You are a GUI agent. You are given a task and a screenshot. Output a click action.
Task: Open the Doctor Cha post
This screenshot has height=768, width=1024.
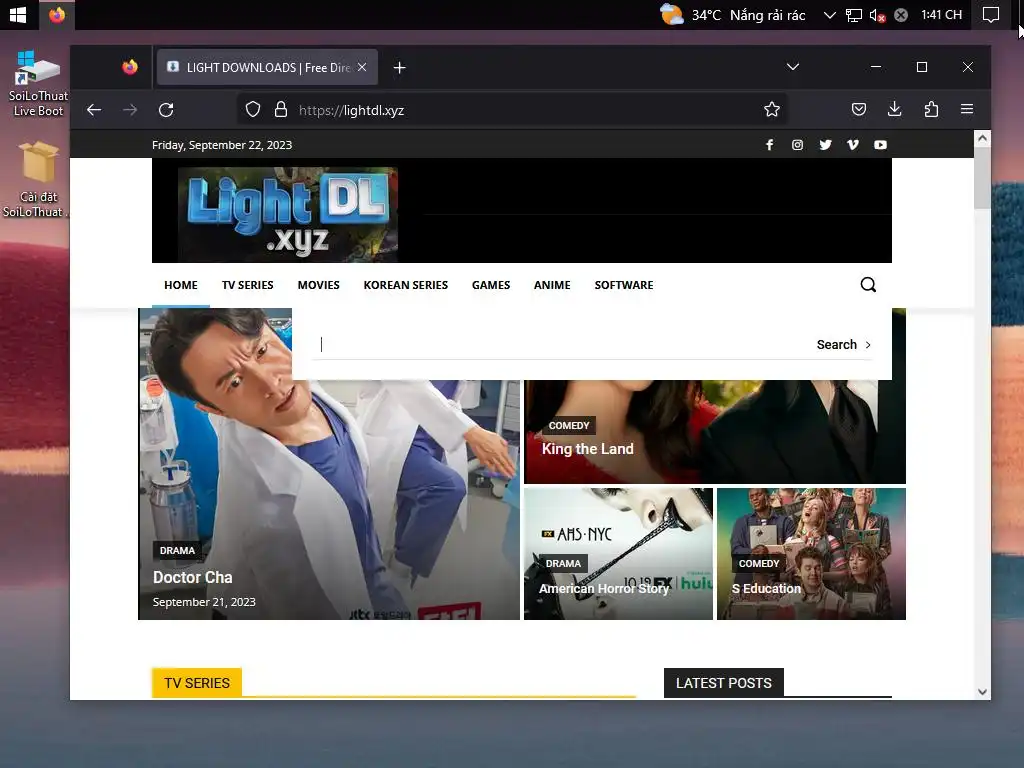(193, 577)
